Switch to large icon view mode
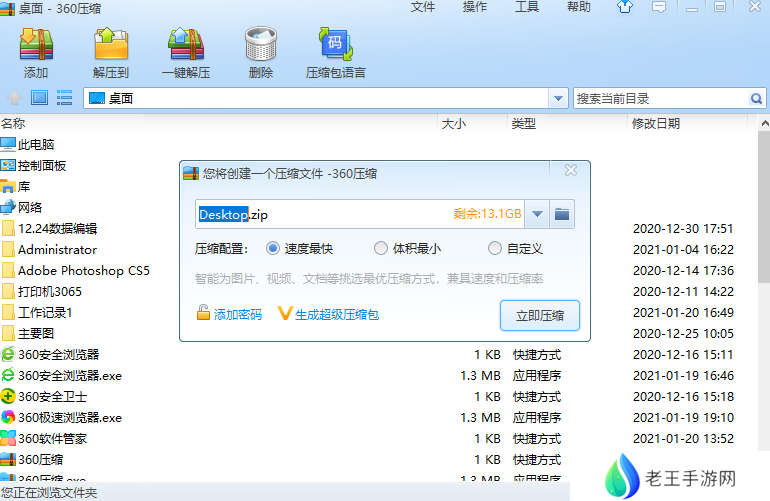The image size is (770, 501). (x=39, y=98)
